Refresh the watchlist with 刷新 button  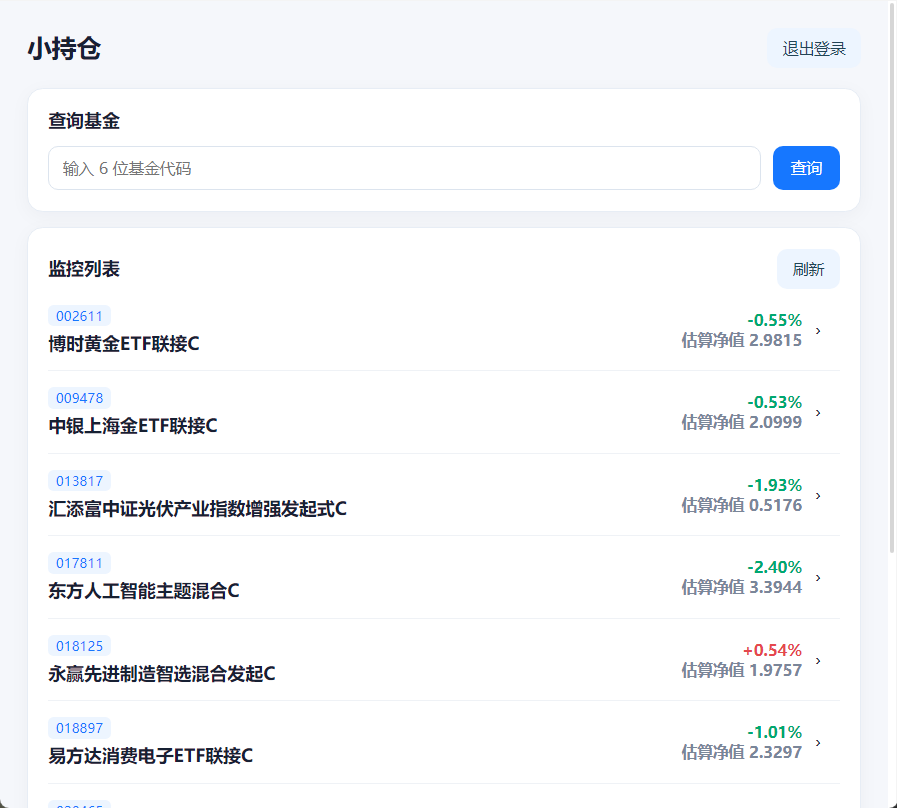[x=808, y=269]
